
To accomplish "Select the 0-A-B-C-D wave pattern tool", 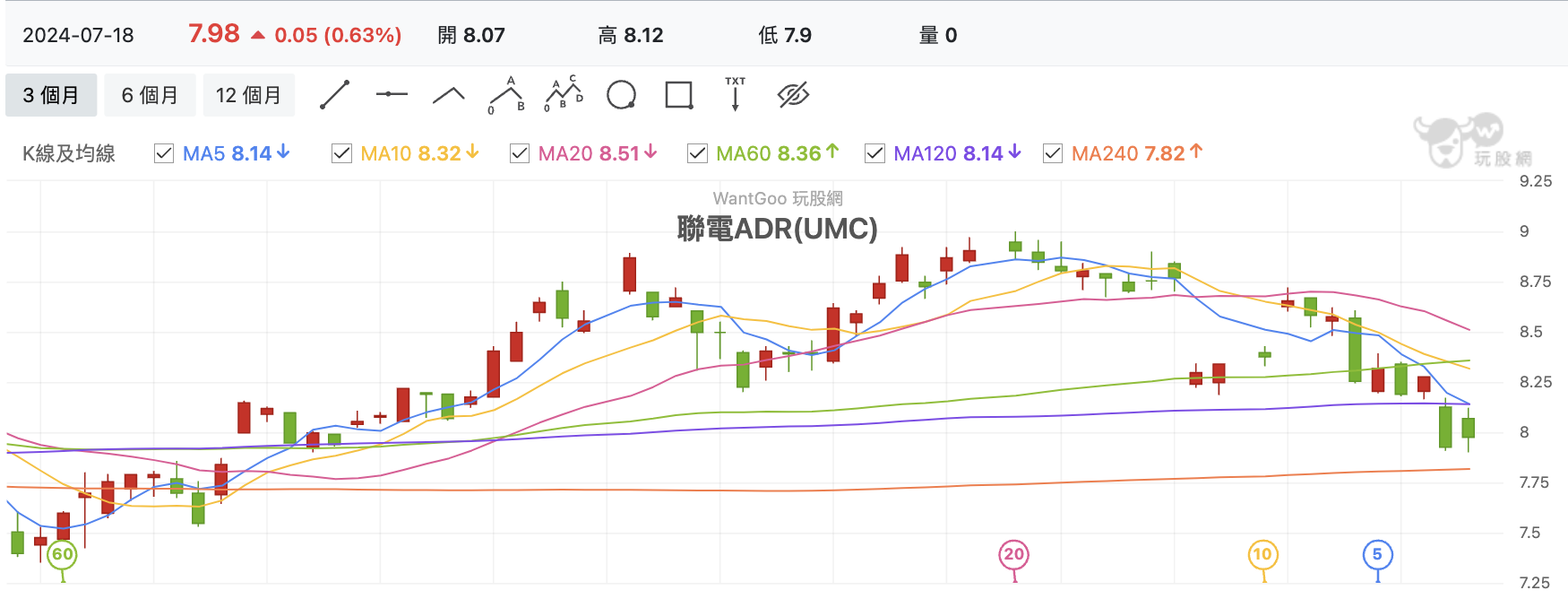I will tap(564, 94).
